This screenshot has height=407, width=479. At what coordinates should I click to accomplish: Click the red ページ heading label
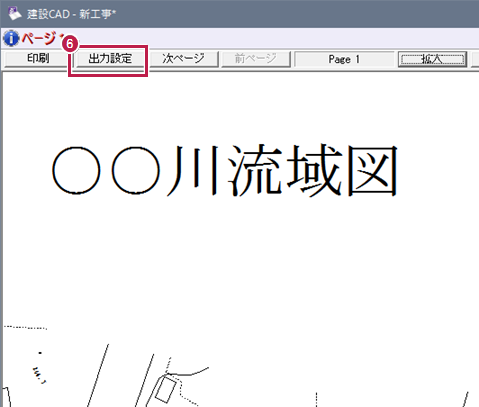tap(38, 38)
